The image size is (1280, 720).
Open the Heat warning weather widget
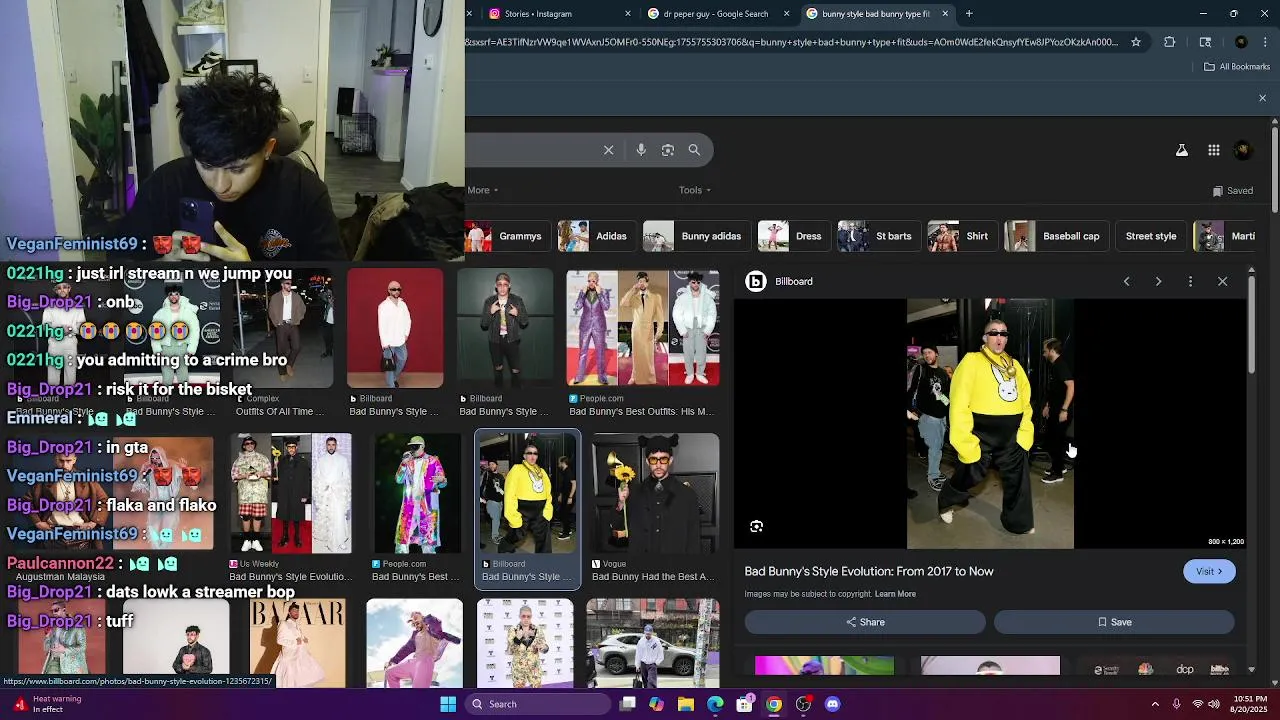45,704
